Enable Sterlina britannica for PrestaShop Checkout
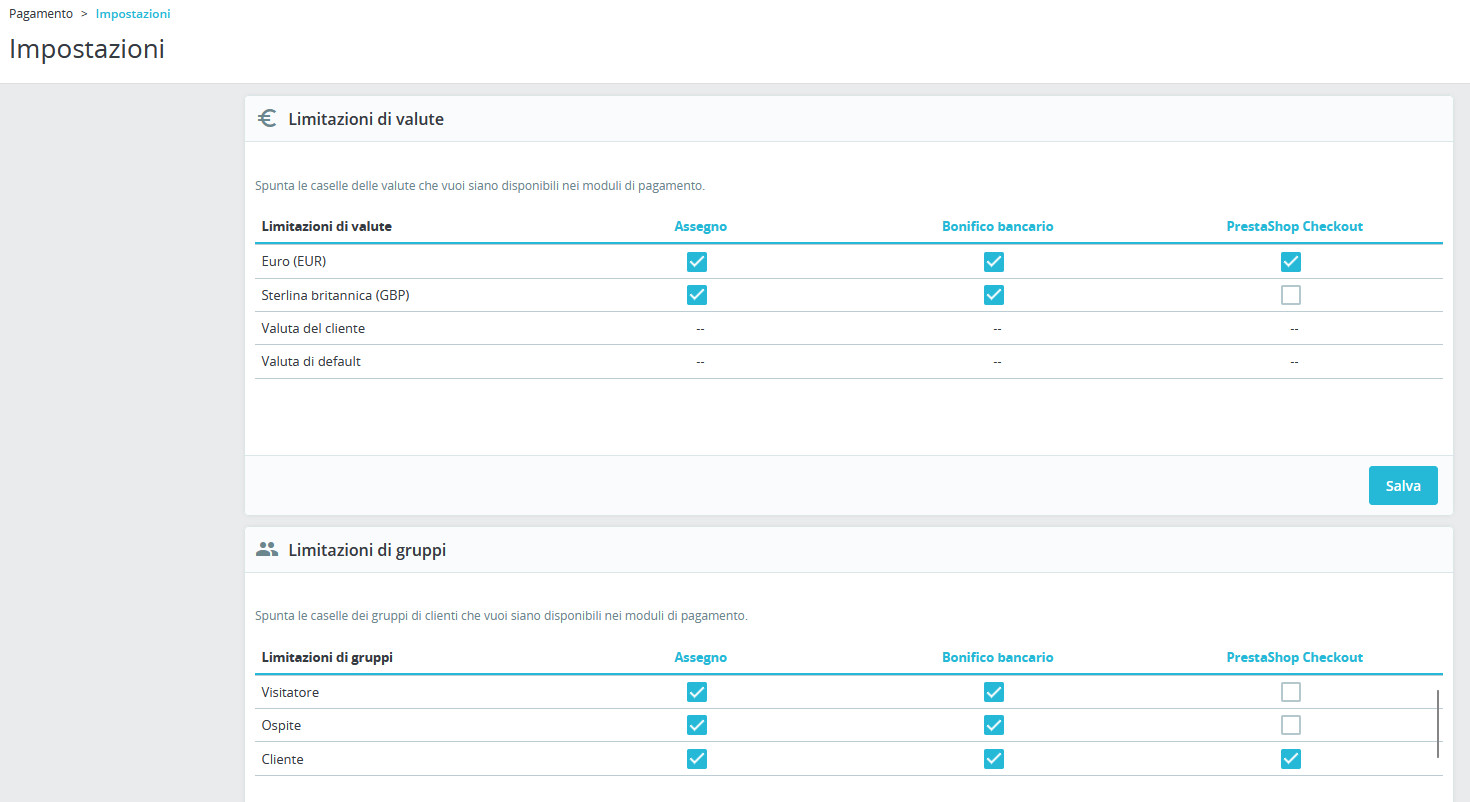The image size is (1470, 802). [1291, 295]
